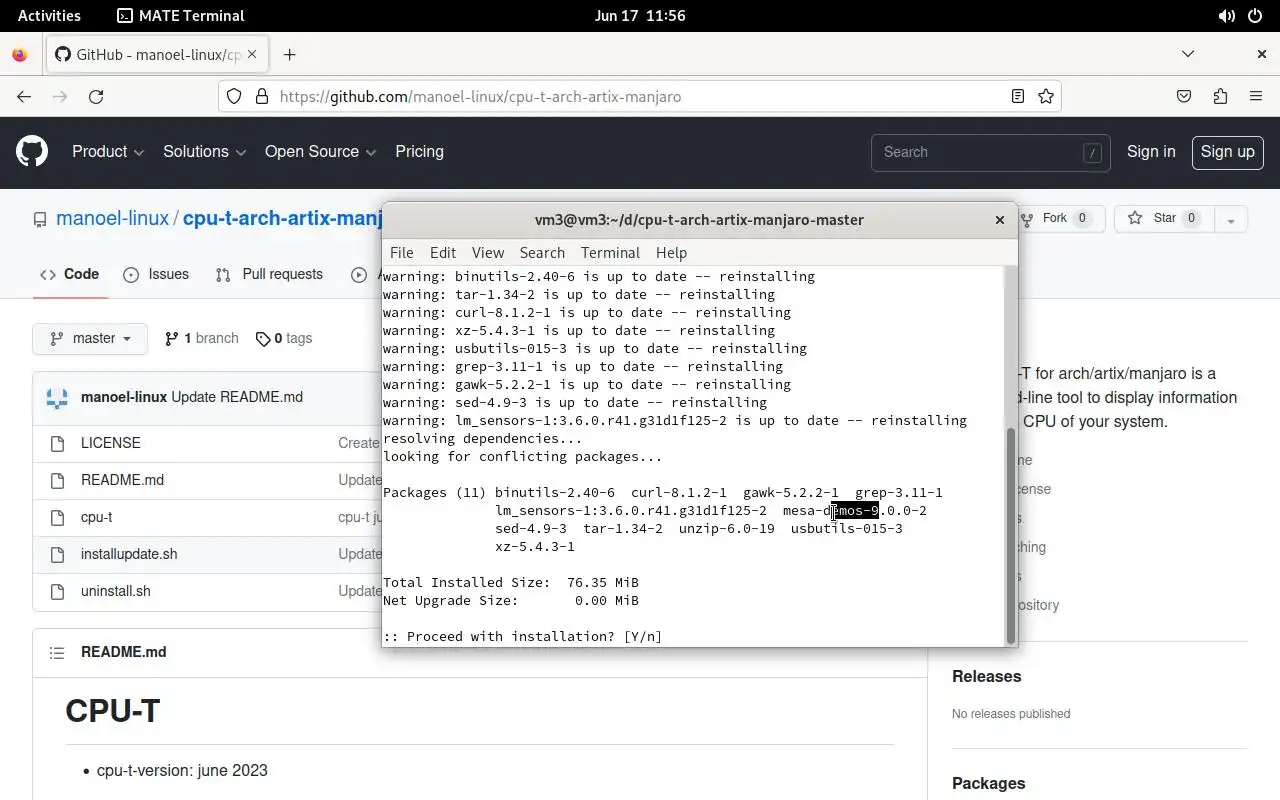This screenshot has height=800, width=1280.
Task: Click the README list outline icon
Action: click(57, 652)
